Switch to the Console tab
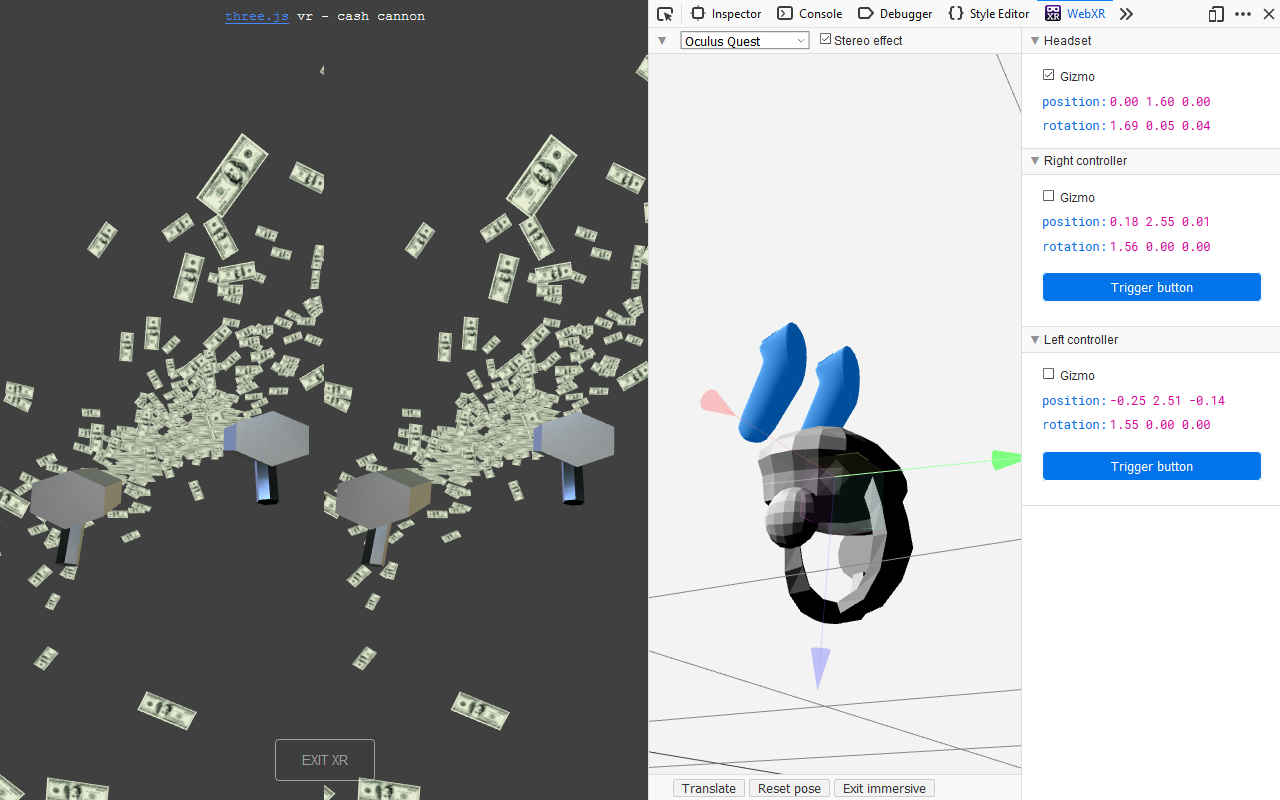This screenshot has width=1280, height=800. 810,14
